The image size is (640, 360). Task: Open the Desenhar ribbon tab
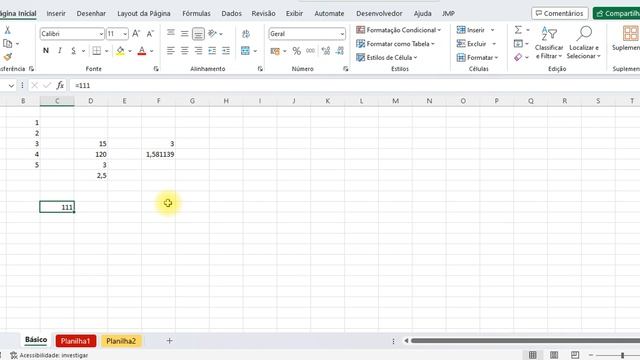coord(91,13)
